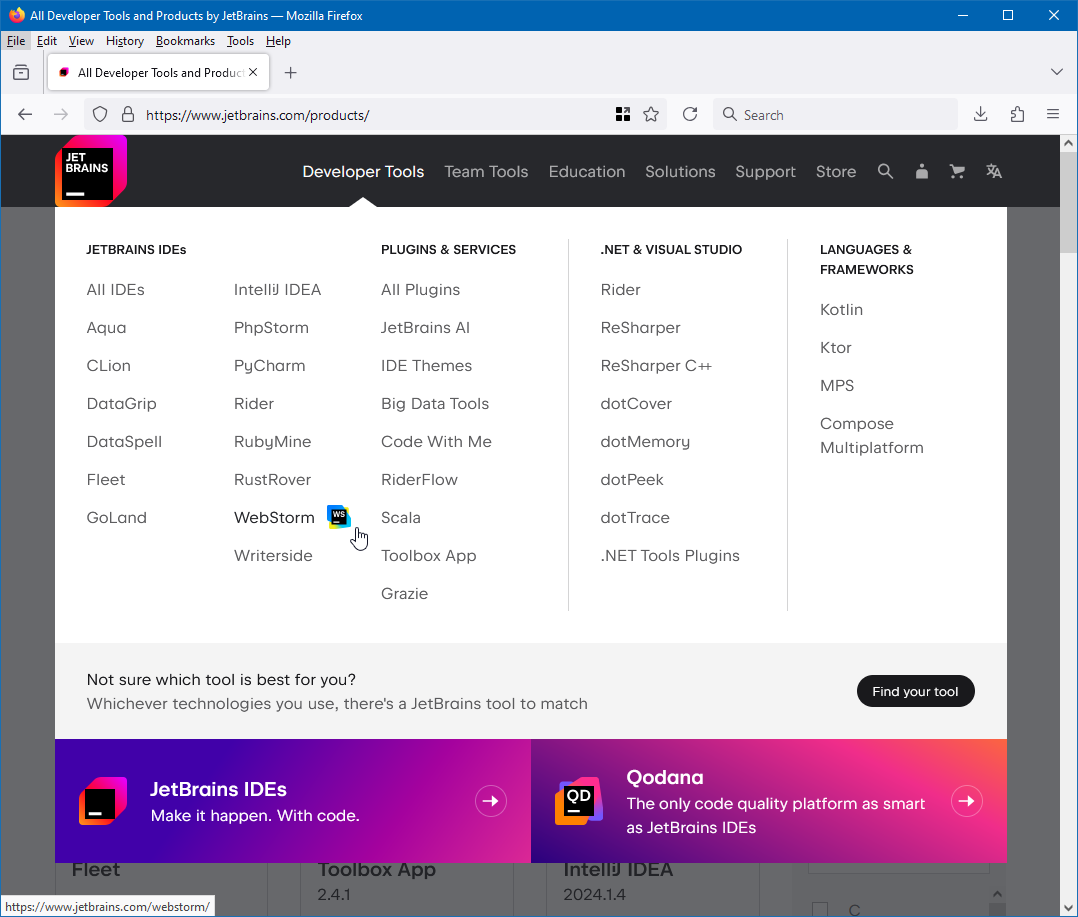Click the JetBrains logo
1078x917 pixels.
[x=90, y=170]
